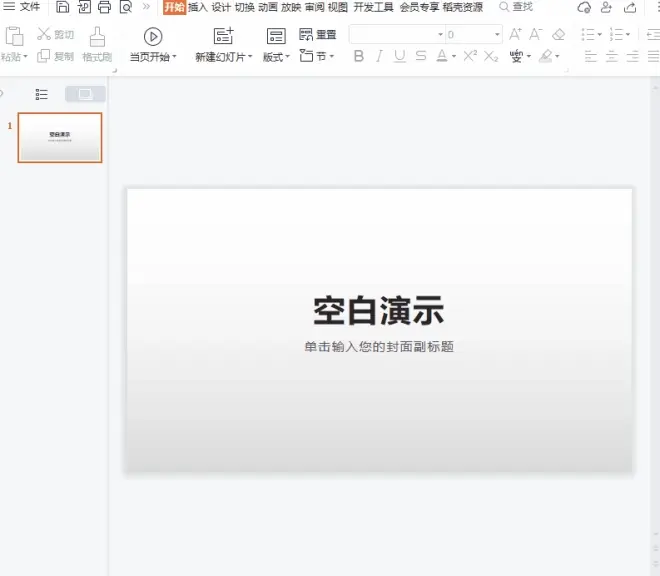This screenshot has width=660, height=576.
Task: Click the Save icon in quick access bar
Action: pos(62,7)
